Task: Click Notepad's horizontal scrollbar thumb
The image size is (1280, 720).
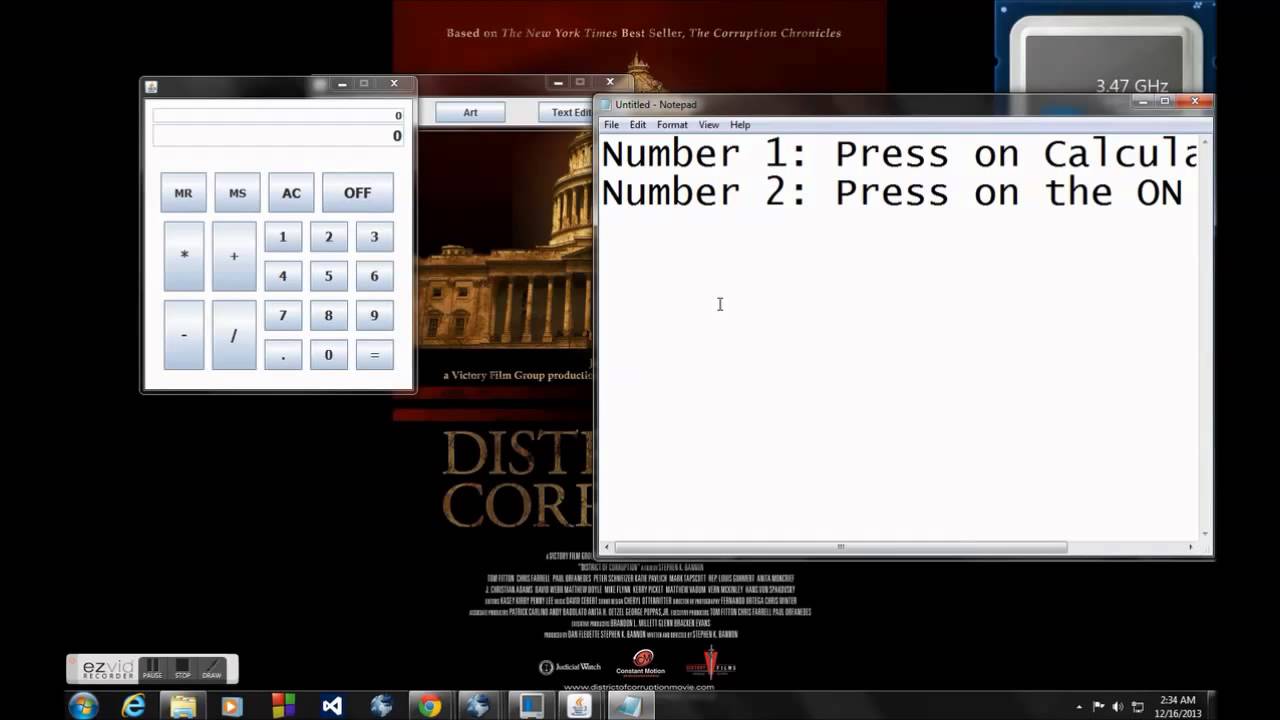Action: pyautogui.click(x=841, y=547)
